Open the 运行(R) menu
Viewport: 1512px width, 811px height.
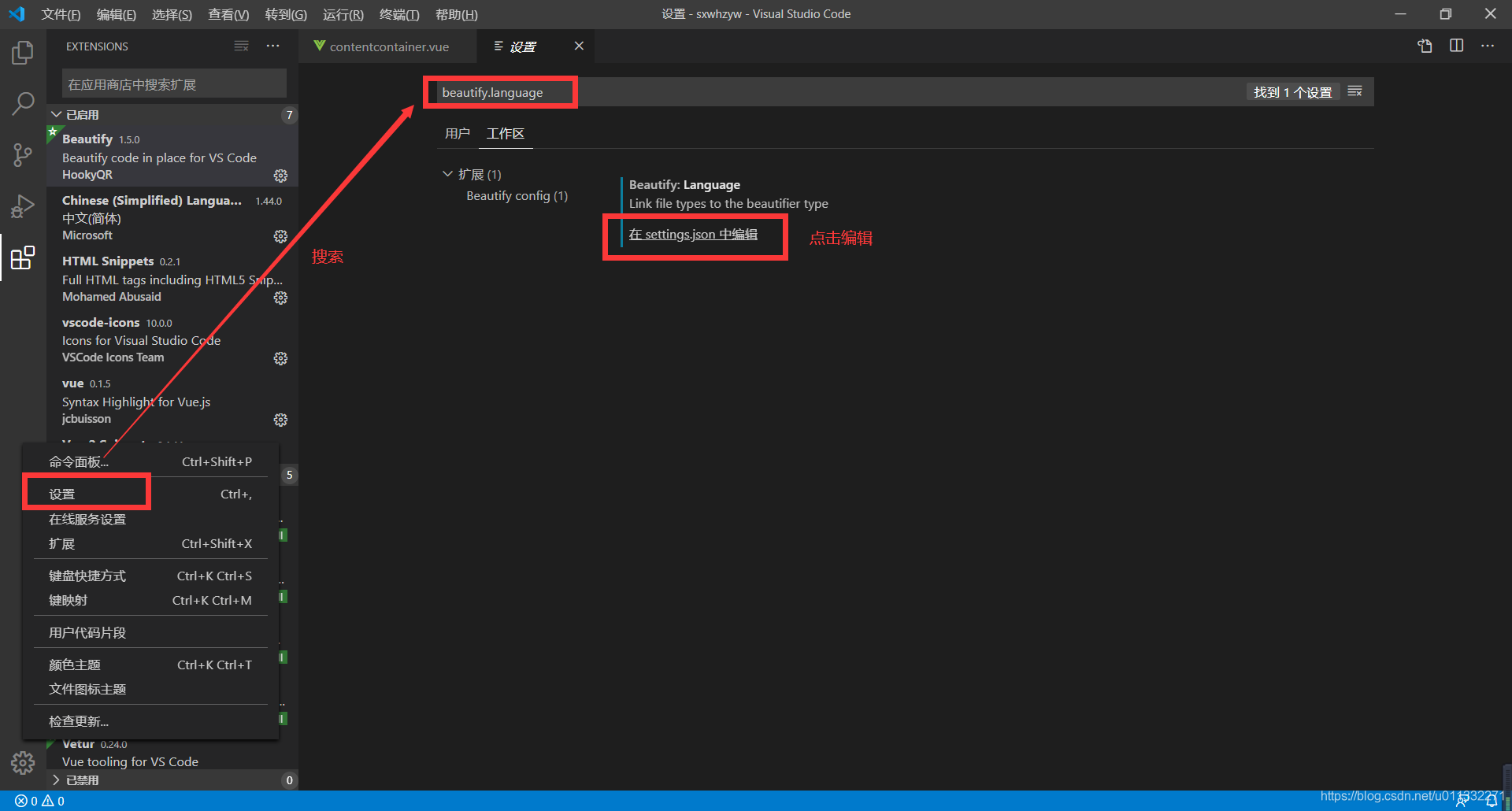(x=343, y=14)
